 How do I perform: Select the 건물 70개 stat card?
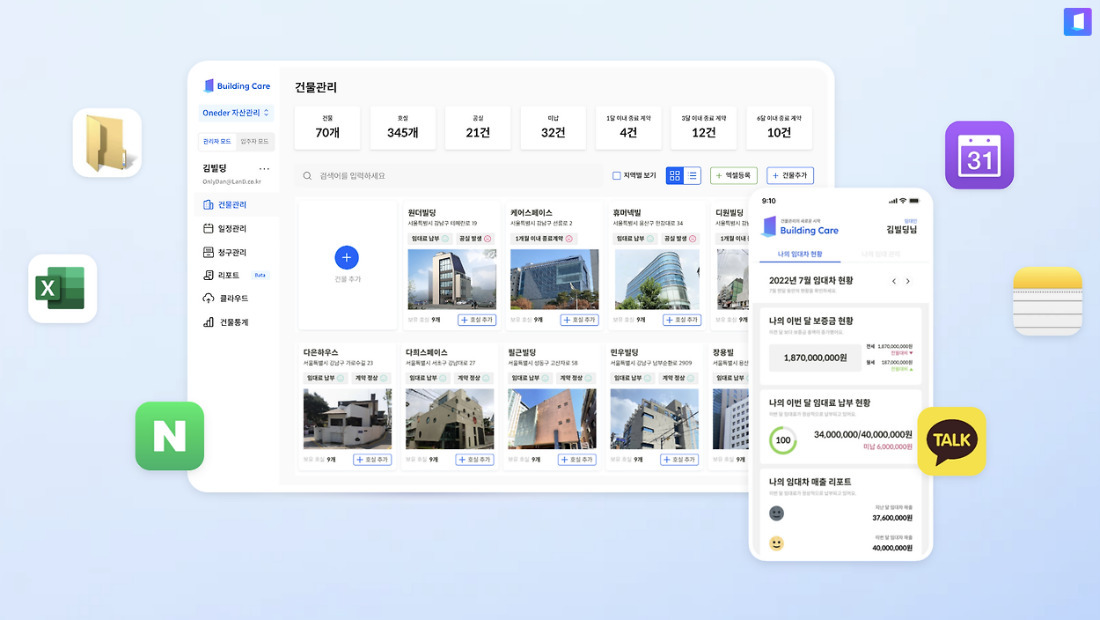(328, 128)
